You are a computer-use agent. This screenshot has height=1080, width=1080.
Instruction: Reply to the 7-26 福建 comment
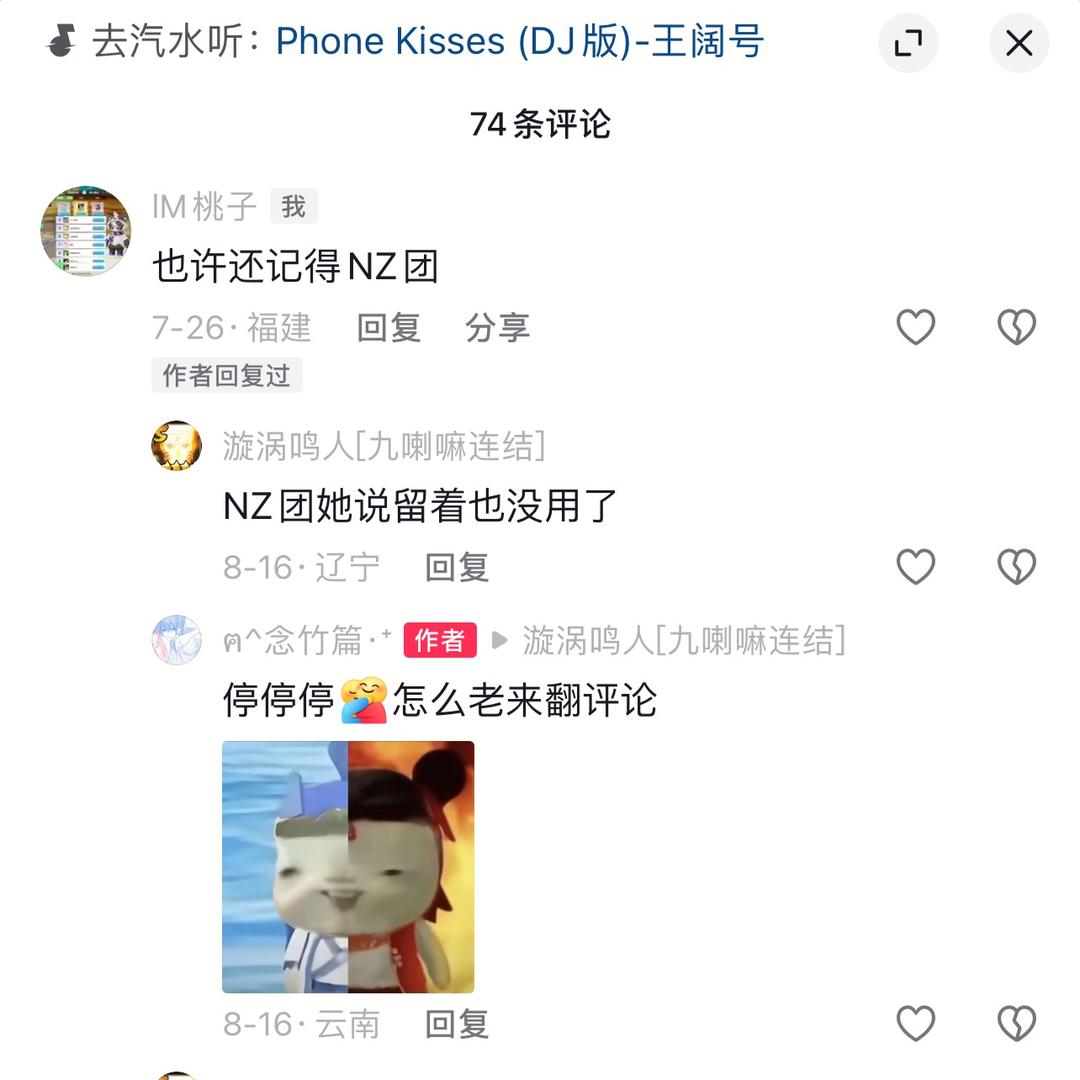coord(388,327)
